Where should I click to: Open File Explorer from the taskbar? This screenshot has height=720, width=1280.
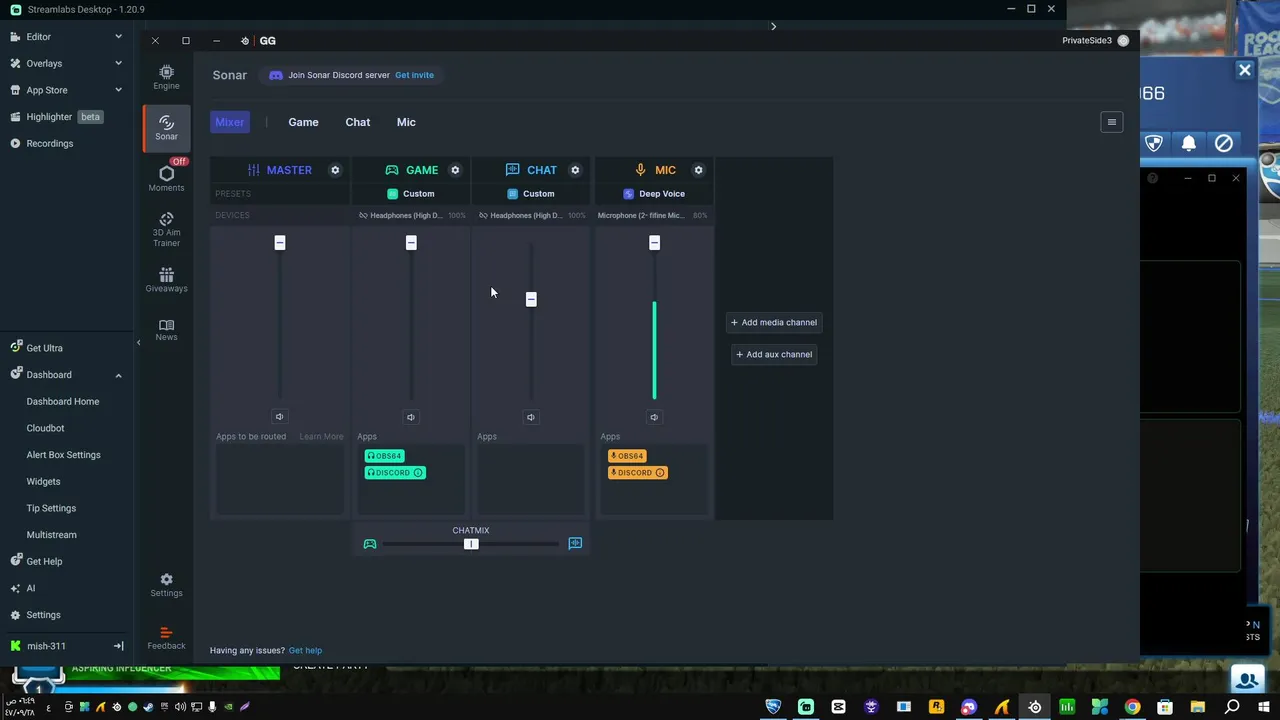(1198, 707)
